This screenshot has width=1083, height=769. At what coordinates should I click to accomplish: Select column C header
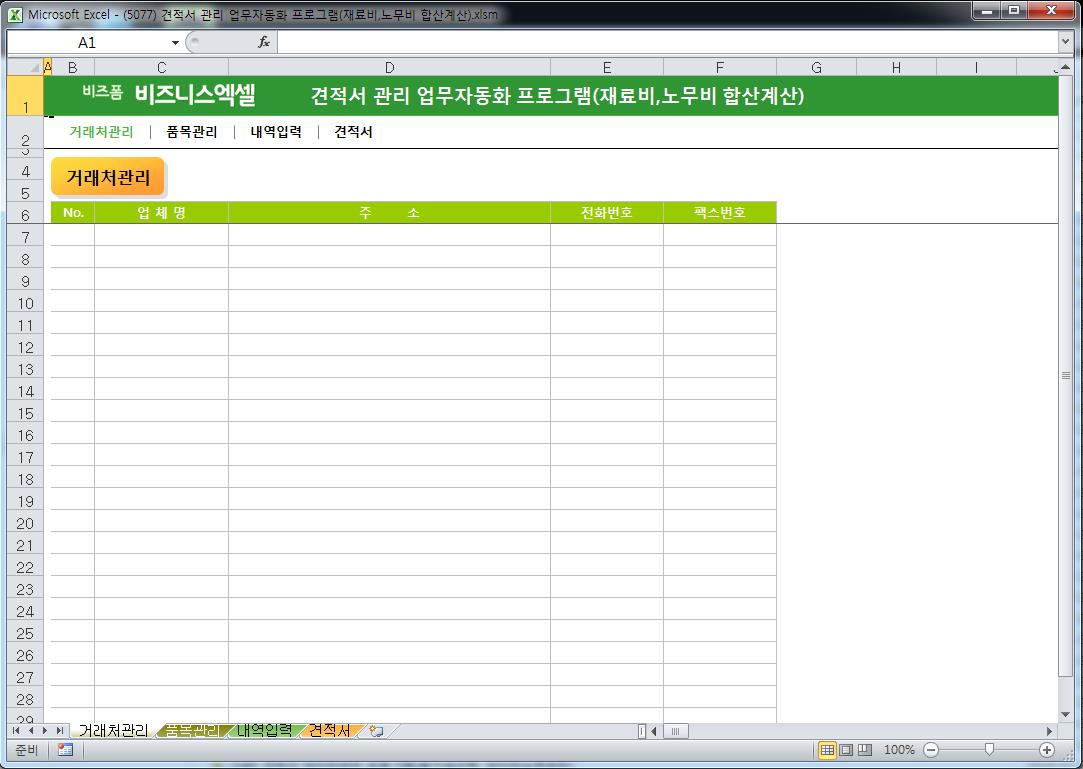coord(161,68)
